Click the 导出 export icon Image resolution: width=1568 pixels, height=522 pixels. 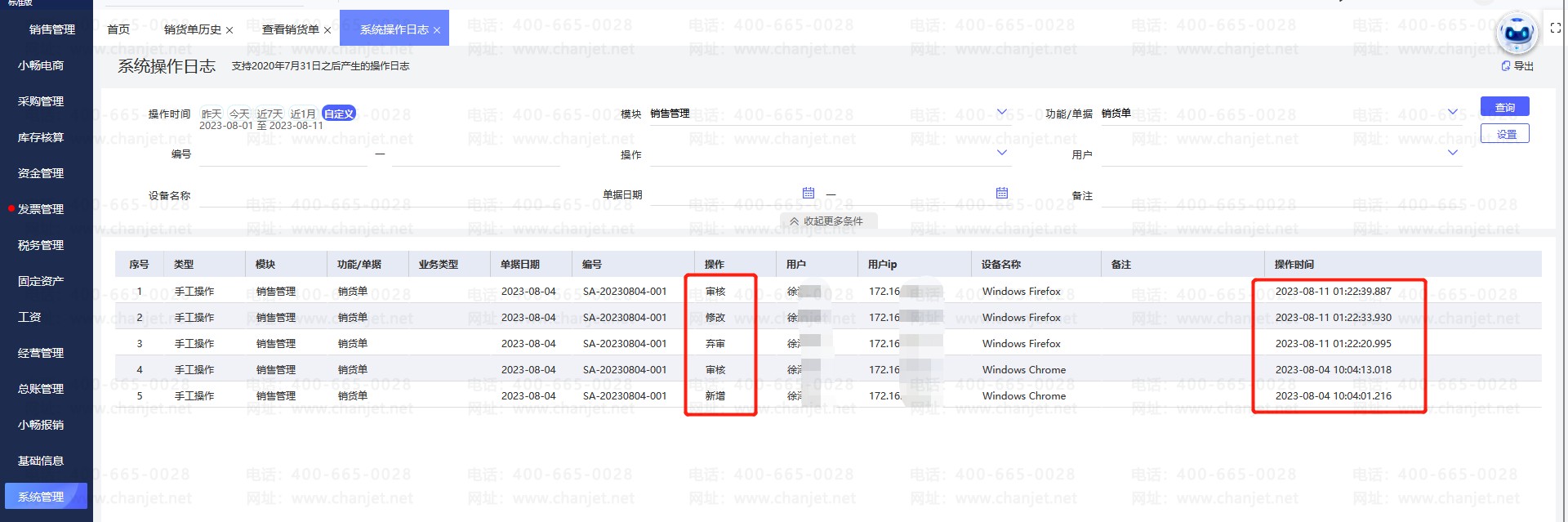click(1517, 66)
